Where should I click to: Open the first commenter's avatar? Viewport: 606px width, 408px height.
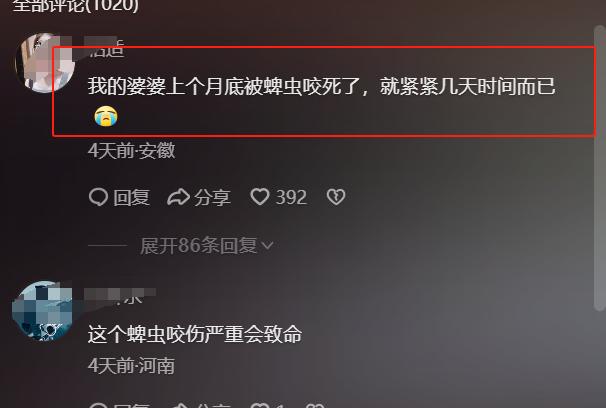tap(45, 63)
